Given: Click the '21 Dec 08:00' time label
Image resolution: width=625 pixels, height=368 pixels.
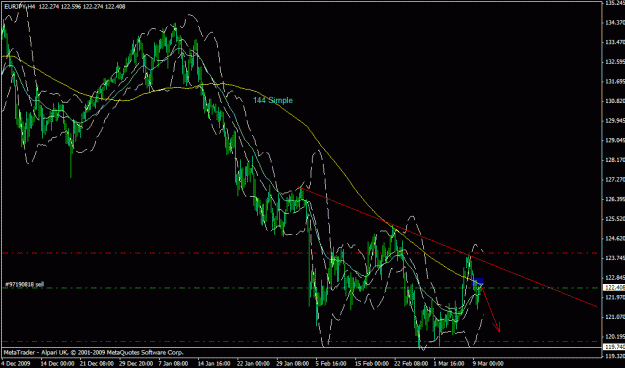Looking at the screenshot, I should click(97, 364).
